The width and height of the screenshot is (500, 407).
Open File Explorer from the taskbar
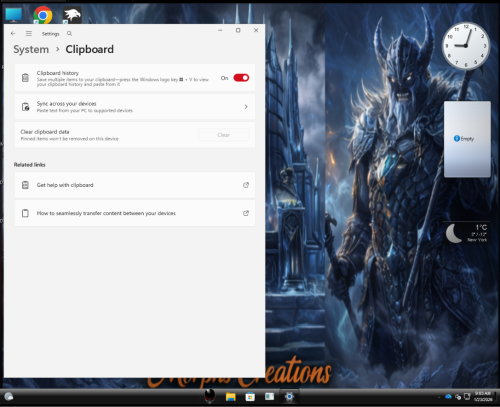coord(231,397)
